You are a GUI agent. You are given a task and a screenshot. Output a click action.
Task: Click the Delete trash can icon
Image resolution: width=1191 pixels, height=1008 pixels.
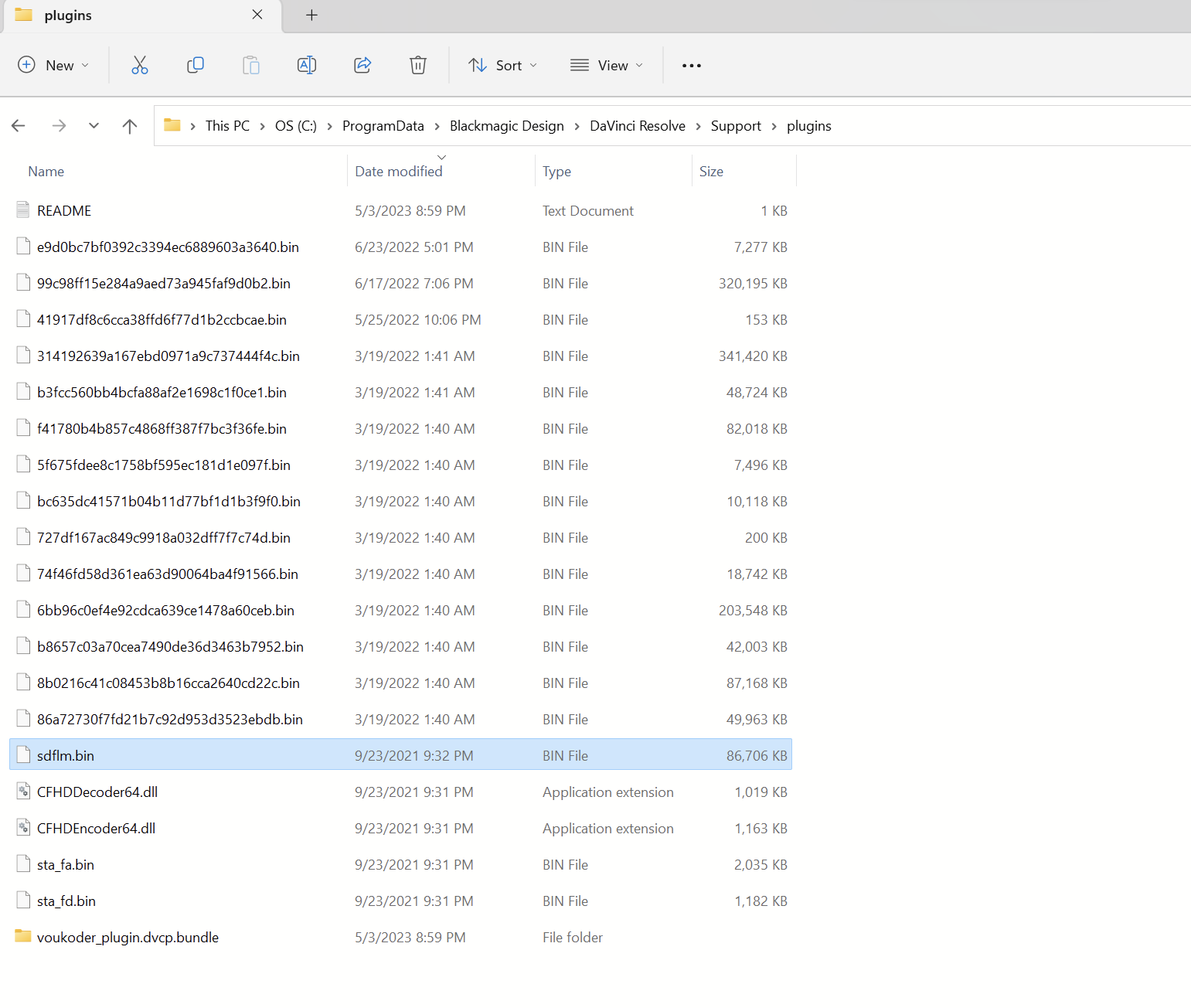pos(418,66)
